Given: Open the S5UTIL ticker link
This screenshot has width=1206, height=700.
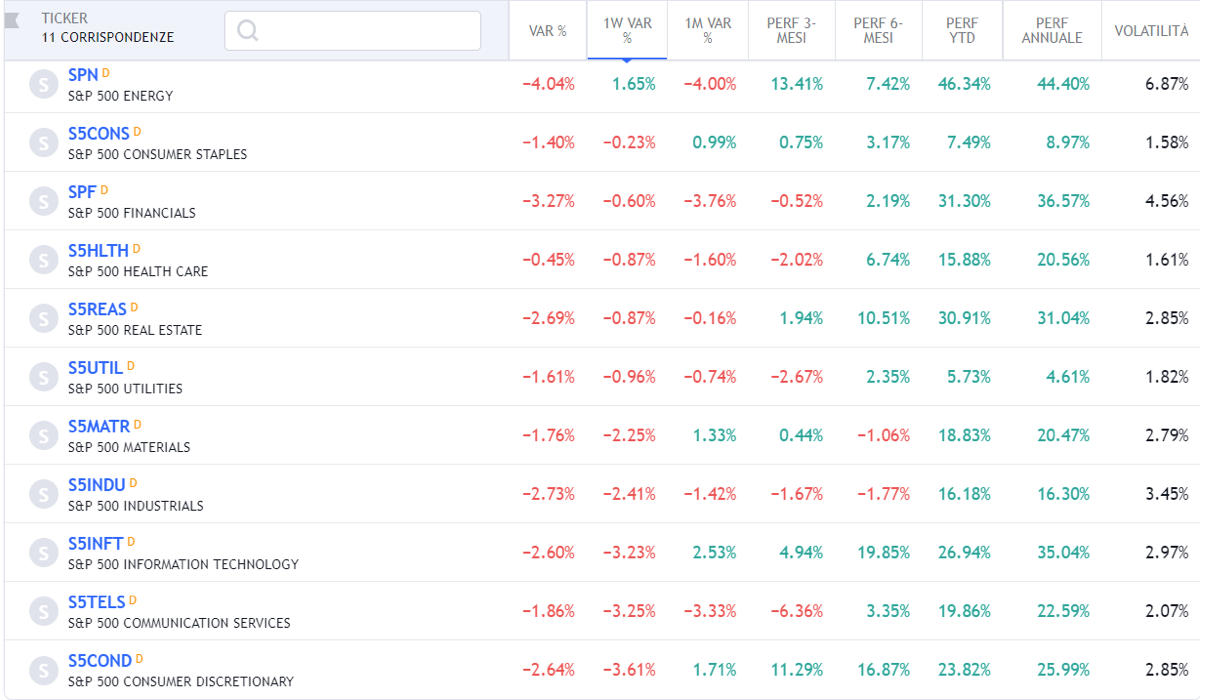Looking at the screenshot, I should [x=95, y=368].
